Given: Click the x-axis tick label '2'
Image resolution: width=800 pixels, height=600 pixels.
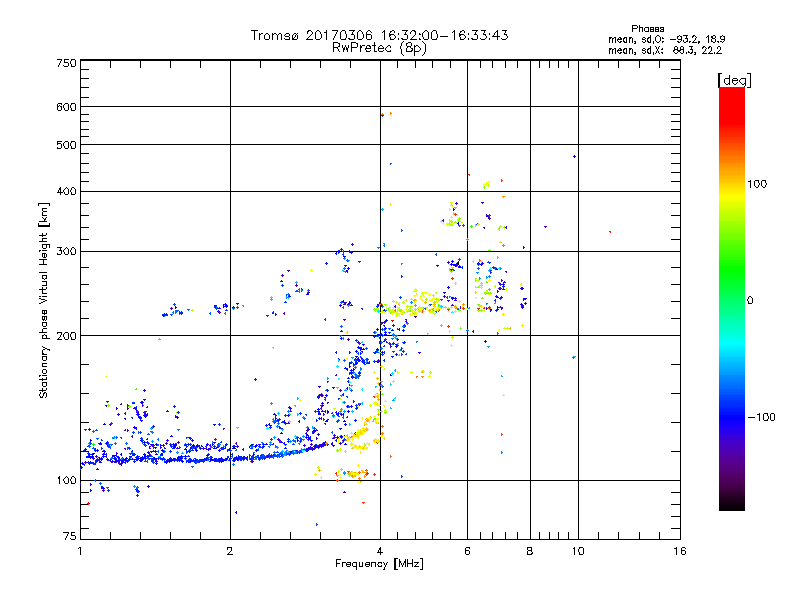Looking at the screenshot, I should [230, 551].
